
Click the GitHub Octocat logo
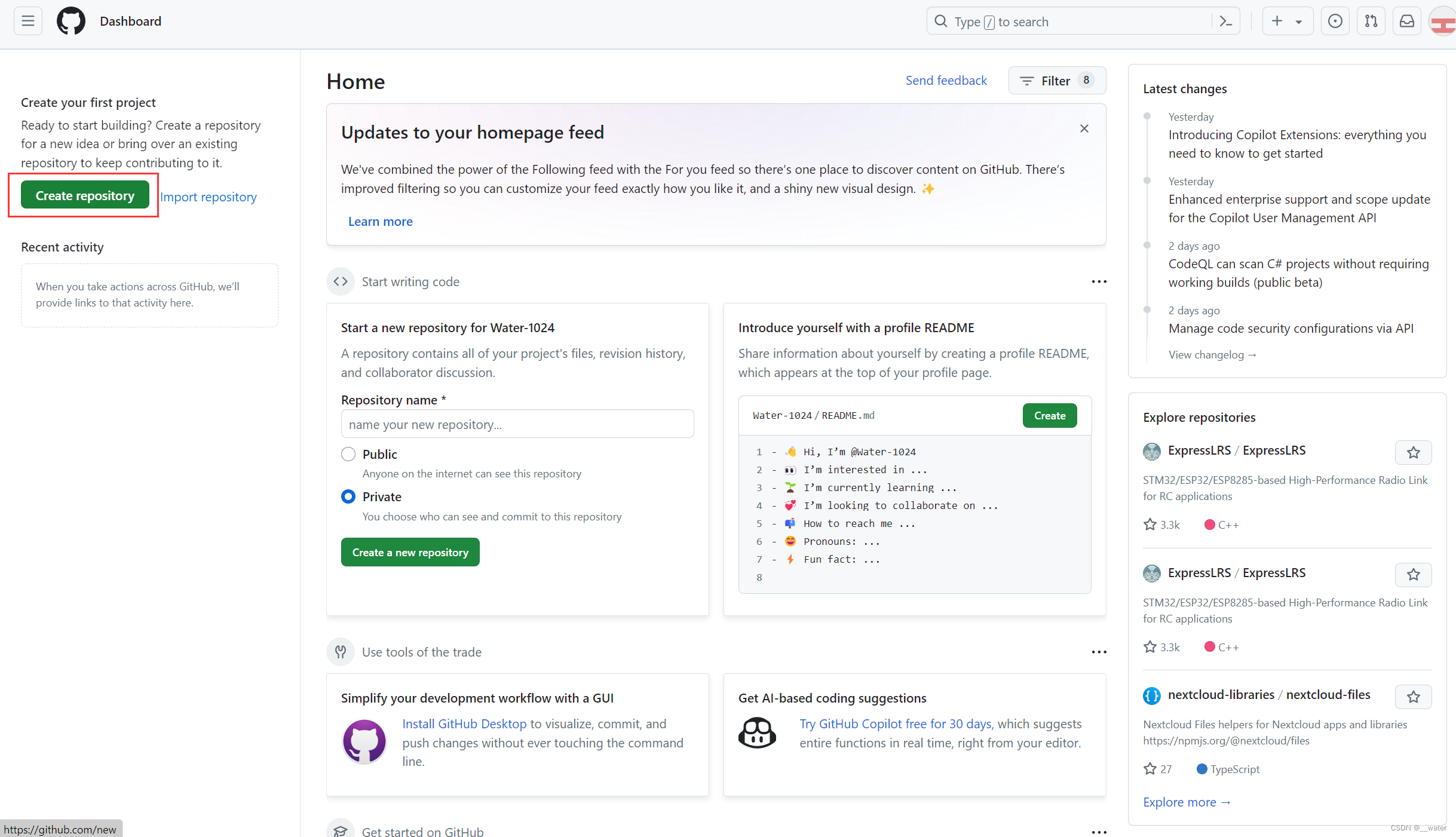pyautogui.click(x=71, y=22)
